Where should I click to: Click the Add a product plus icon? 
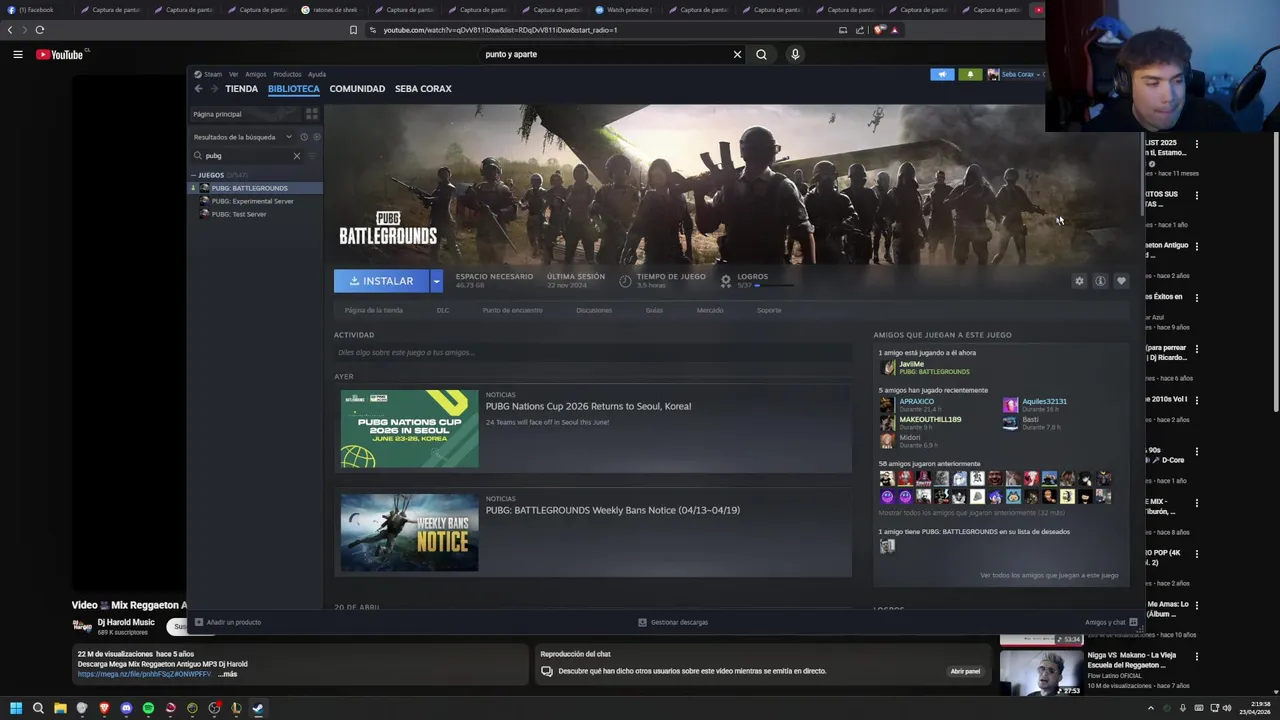199,622
